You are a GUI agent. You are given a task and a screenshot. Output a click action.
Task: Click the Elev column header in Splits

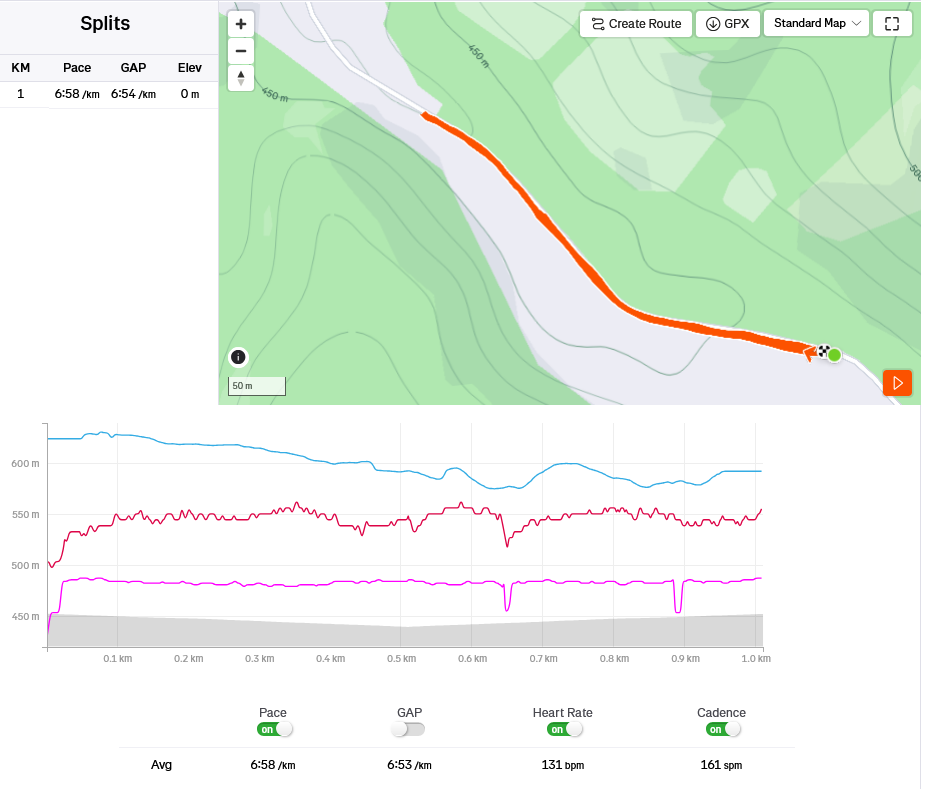(190, 68)
